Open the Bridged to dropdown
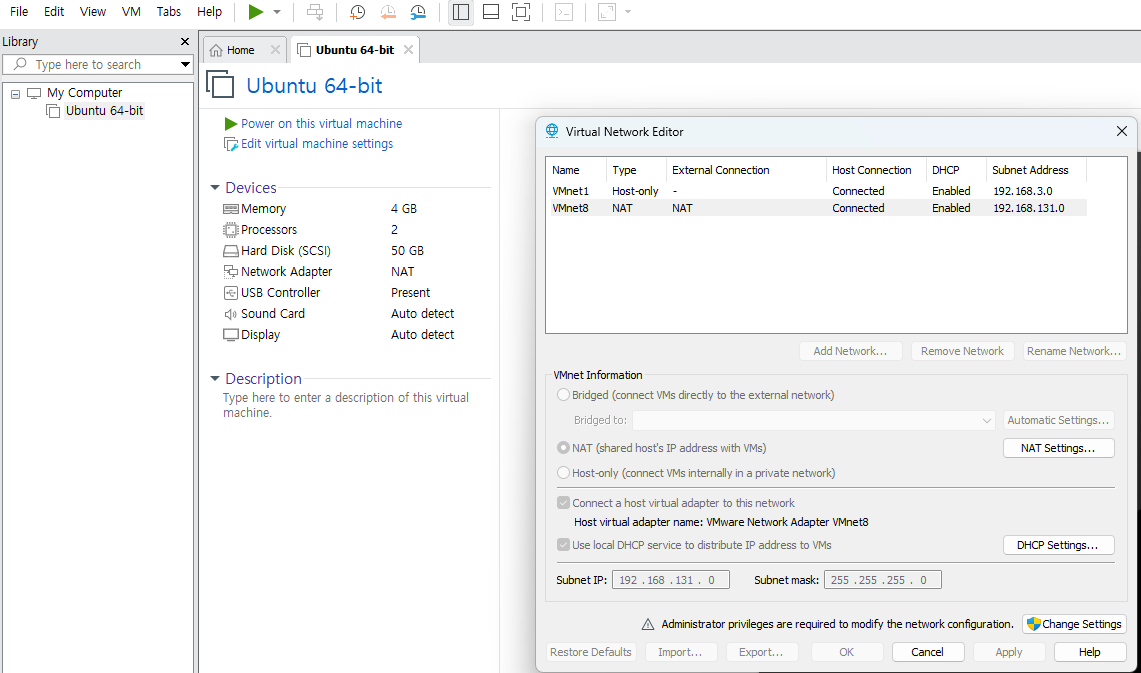Screen dimensions: 1141x673 (814, 421)
